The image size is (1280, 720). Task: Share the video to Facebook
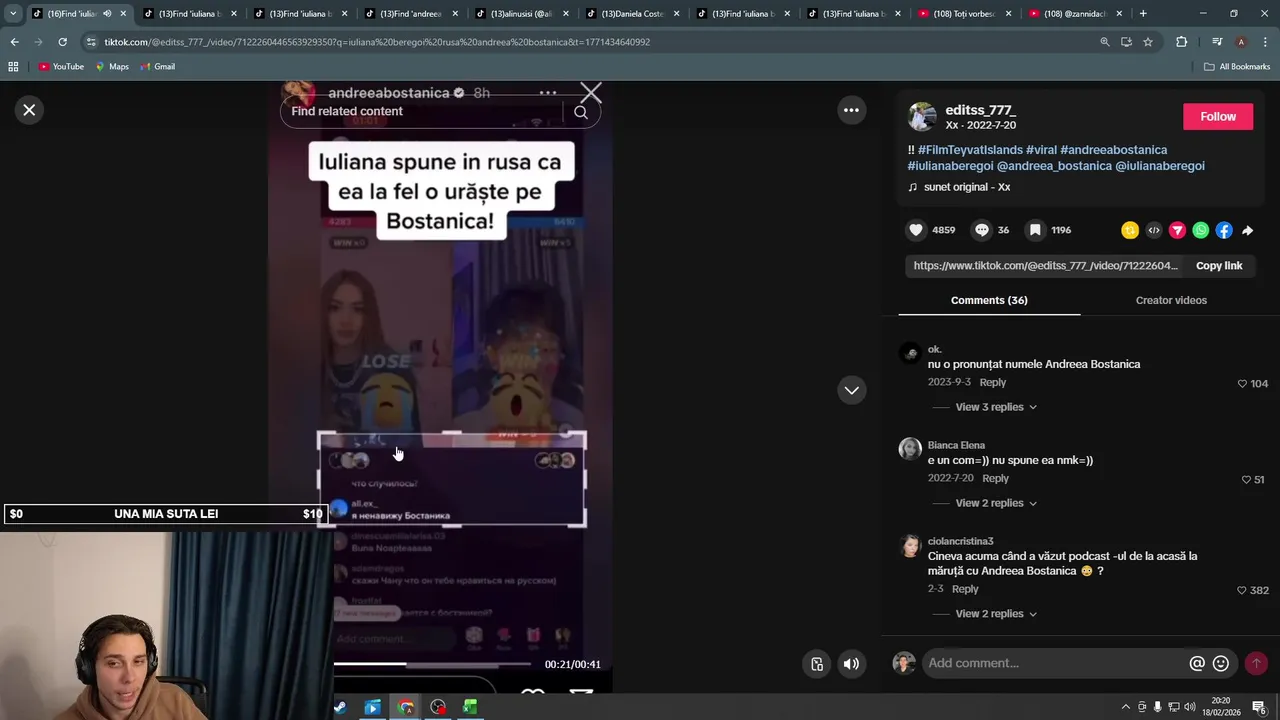1224,230
